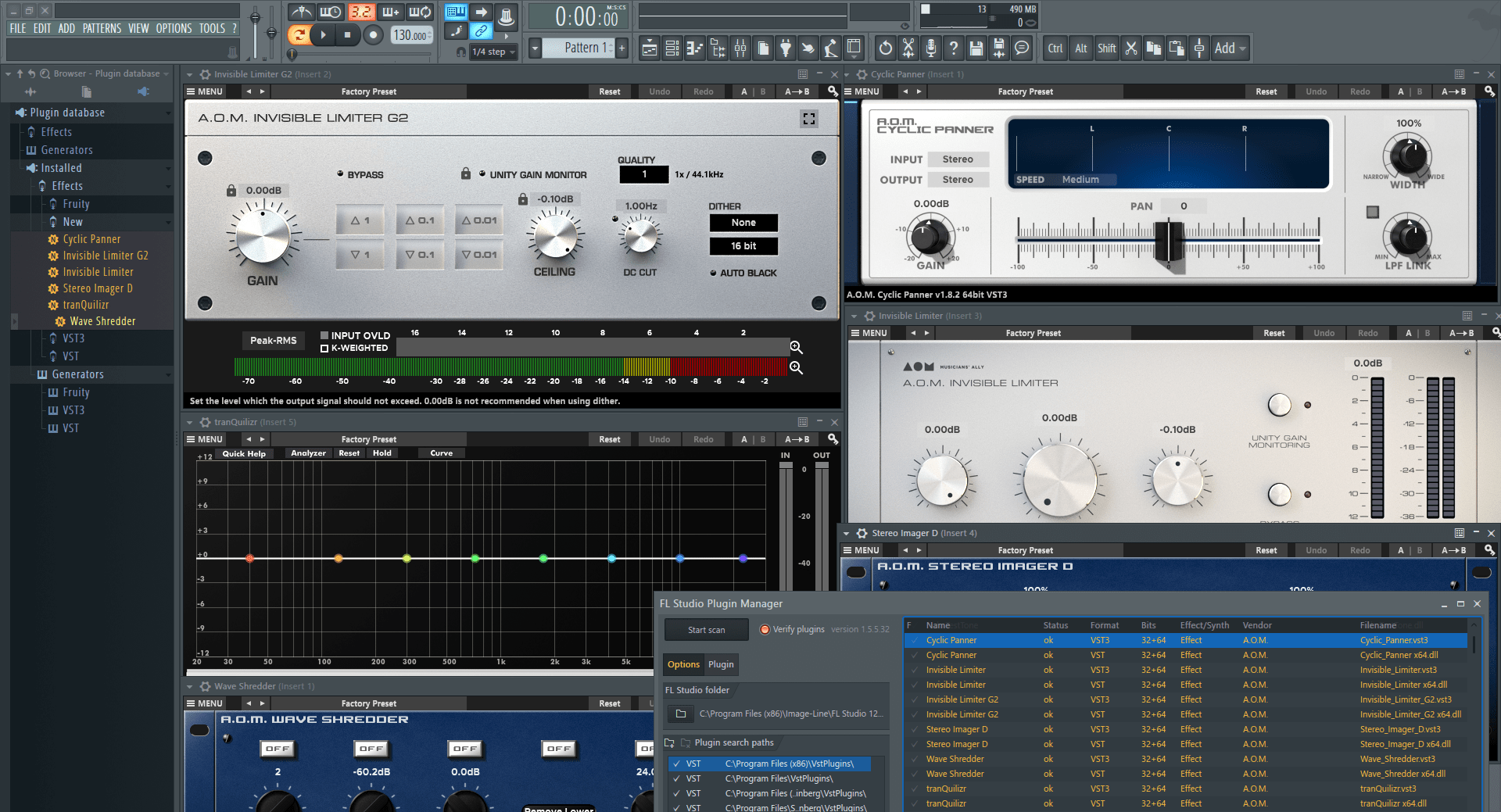The image size is (1501, 812).
Task: Switch to Options tab in Plugin Manager
Action: point(683,664)
